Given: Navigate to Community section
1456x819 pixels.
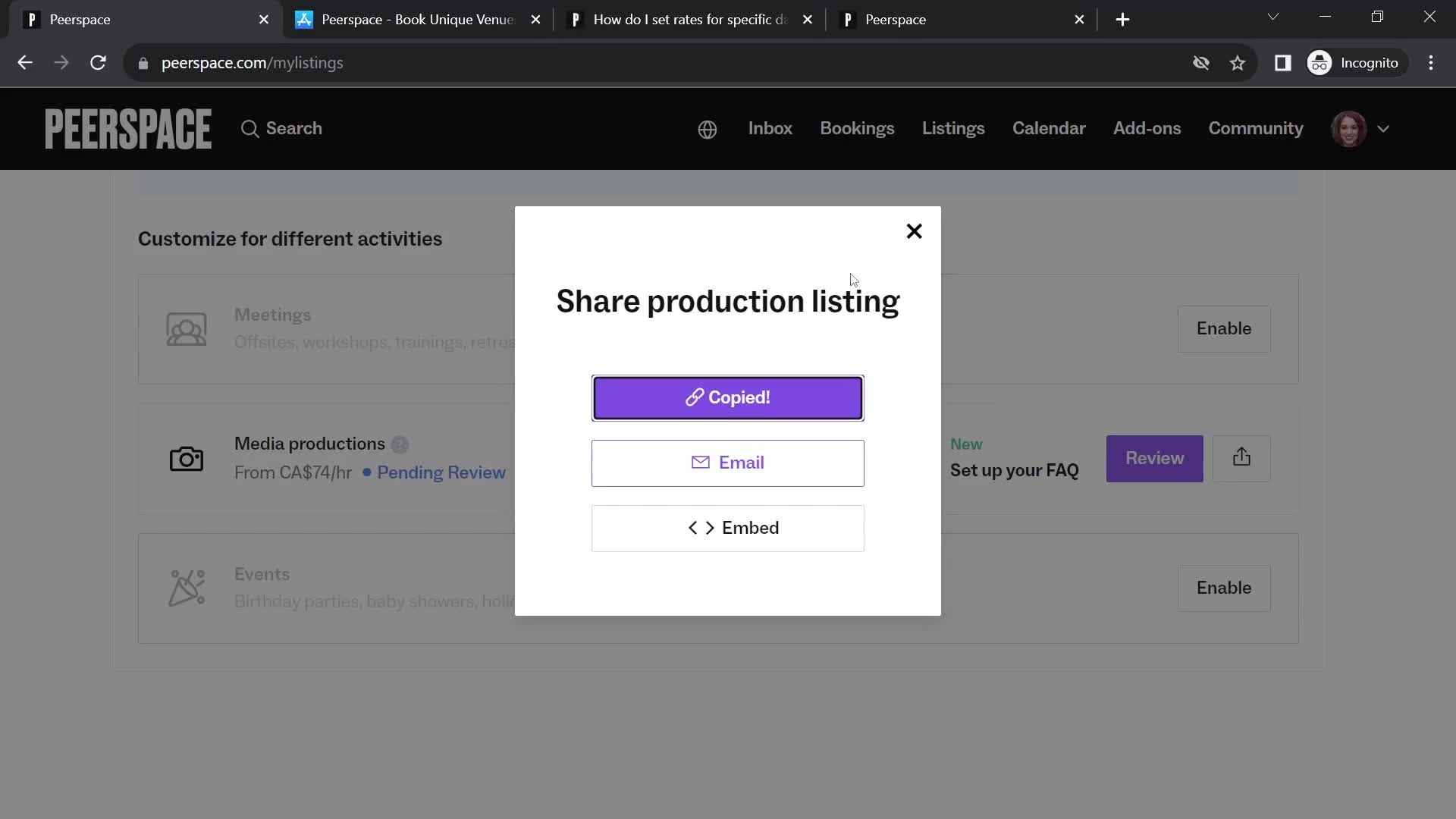Looking at the screenshot, I should pos(1256,128).
